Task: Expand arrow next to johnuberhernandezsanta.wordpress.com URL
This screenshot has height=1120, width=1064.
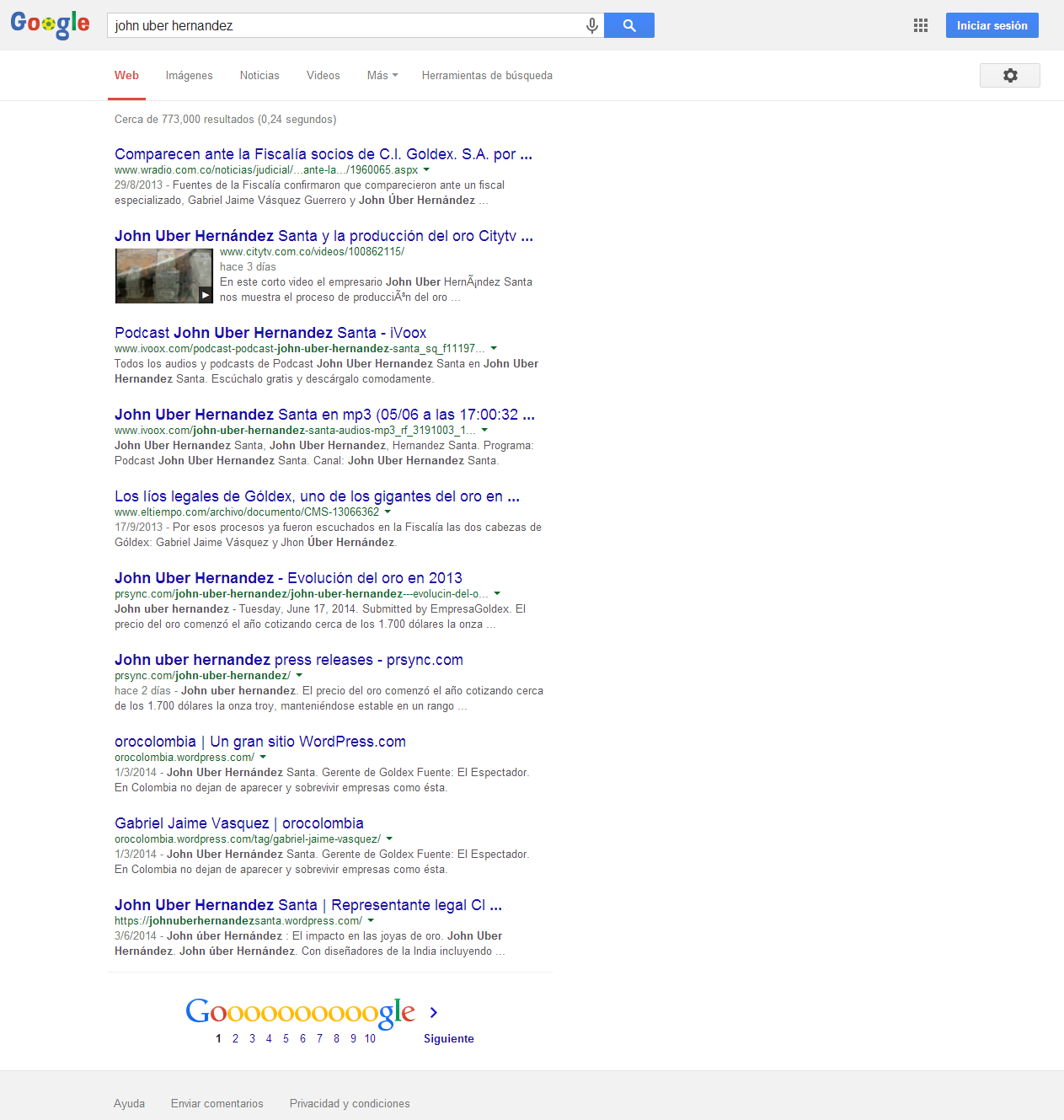Action: tap(371, 920)
